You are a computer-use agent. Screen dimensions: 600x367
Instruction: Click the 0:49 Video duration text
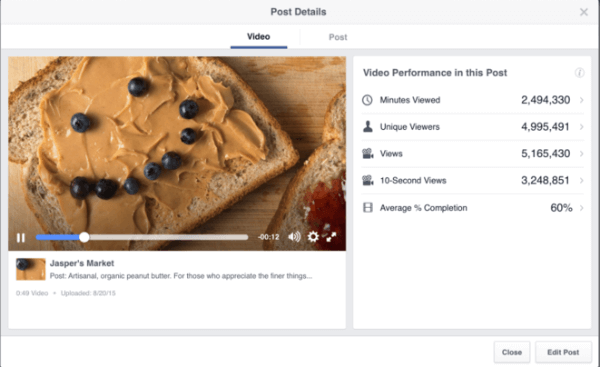[x=32, y=293]
